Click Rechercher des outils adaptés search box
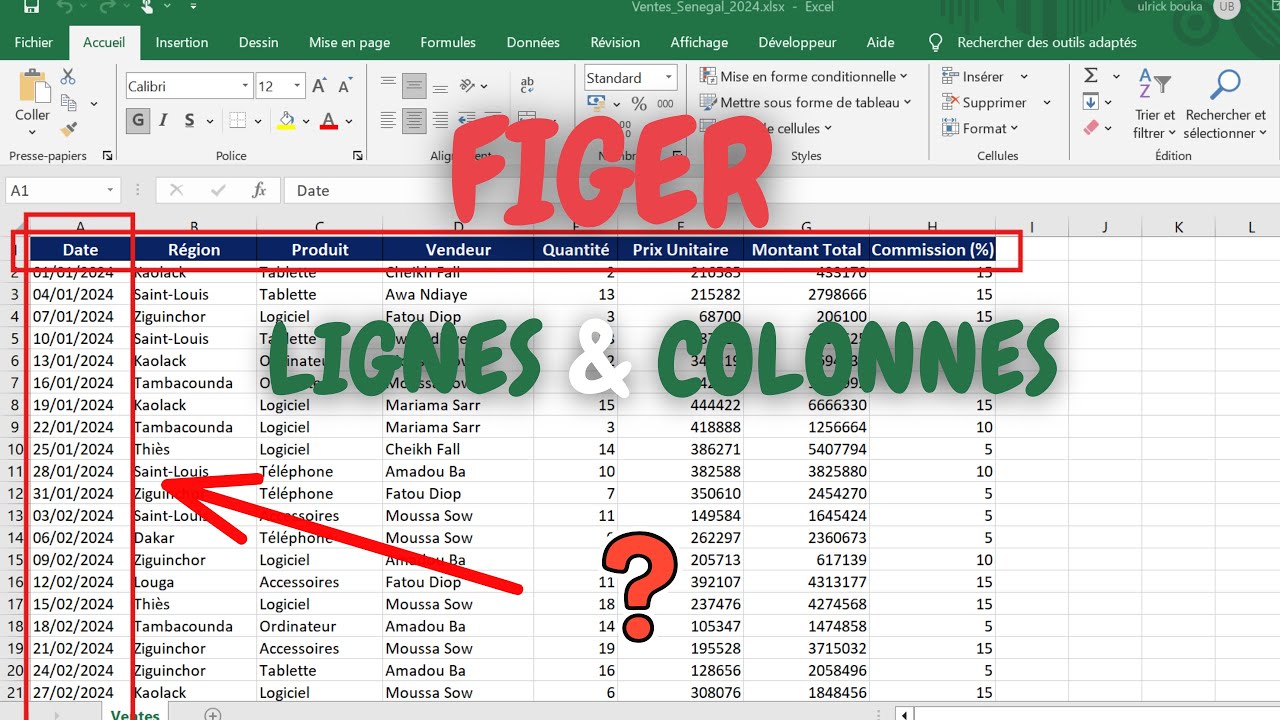Image resolution: width=1280 pixels, height=720 pixels. tap(1033, 42)
